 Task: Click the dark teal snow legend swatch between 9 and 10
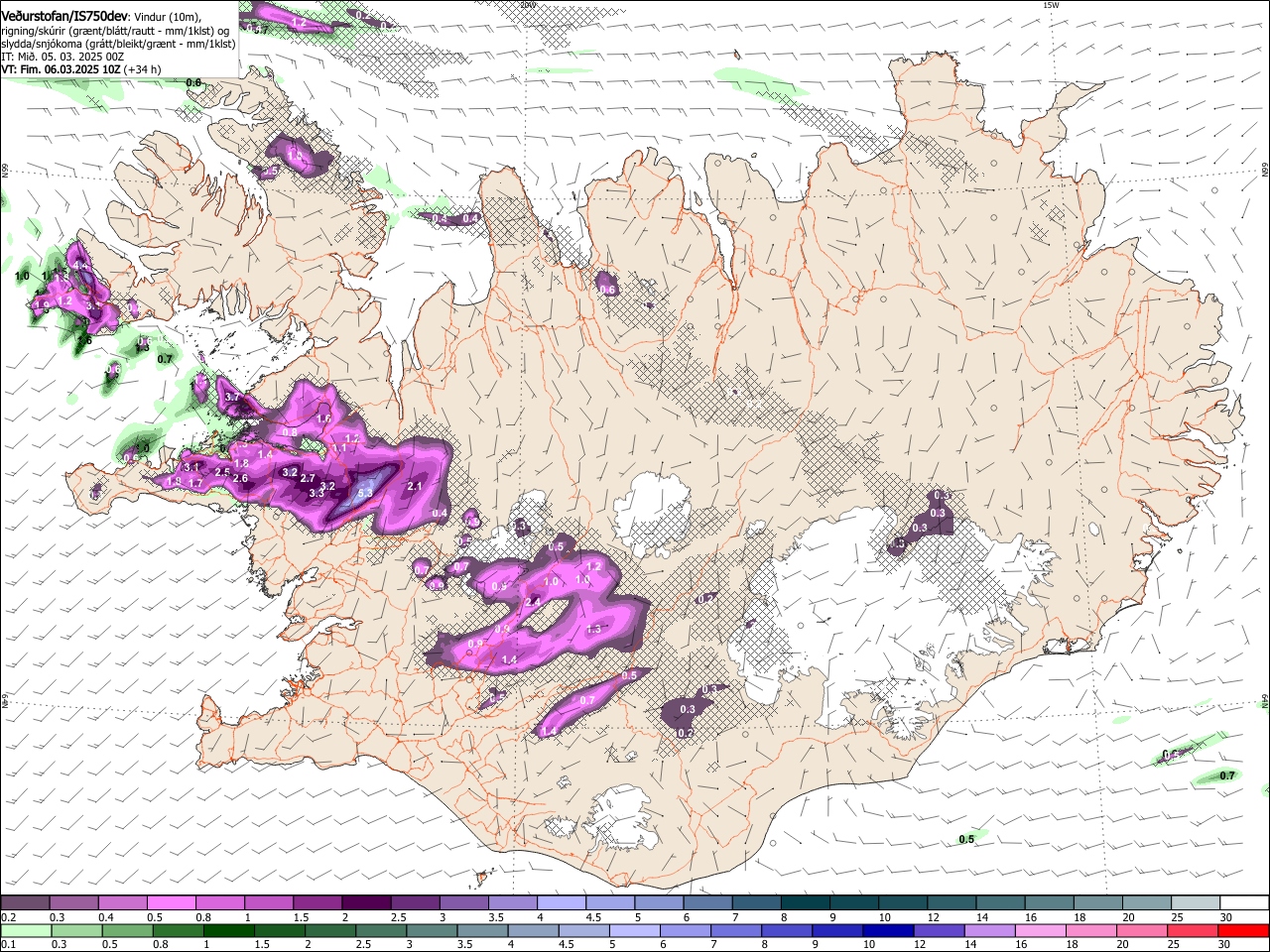click(x=854, y=903)
